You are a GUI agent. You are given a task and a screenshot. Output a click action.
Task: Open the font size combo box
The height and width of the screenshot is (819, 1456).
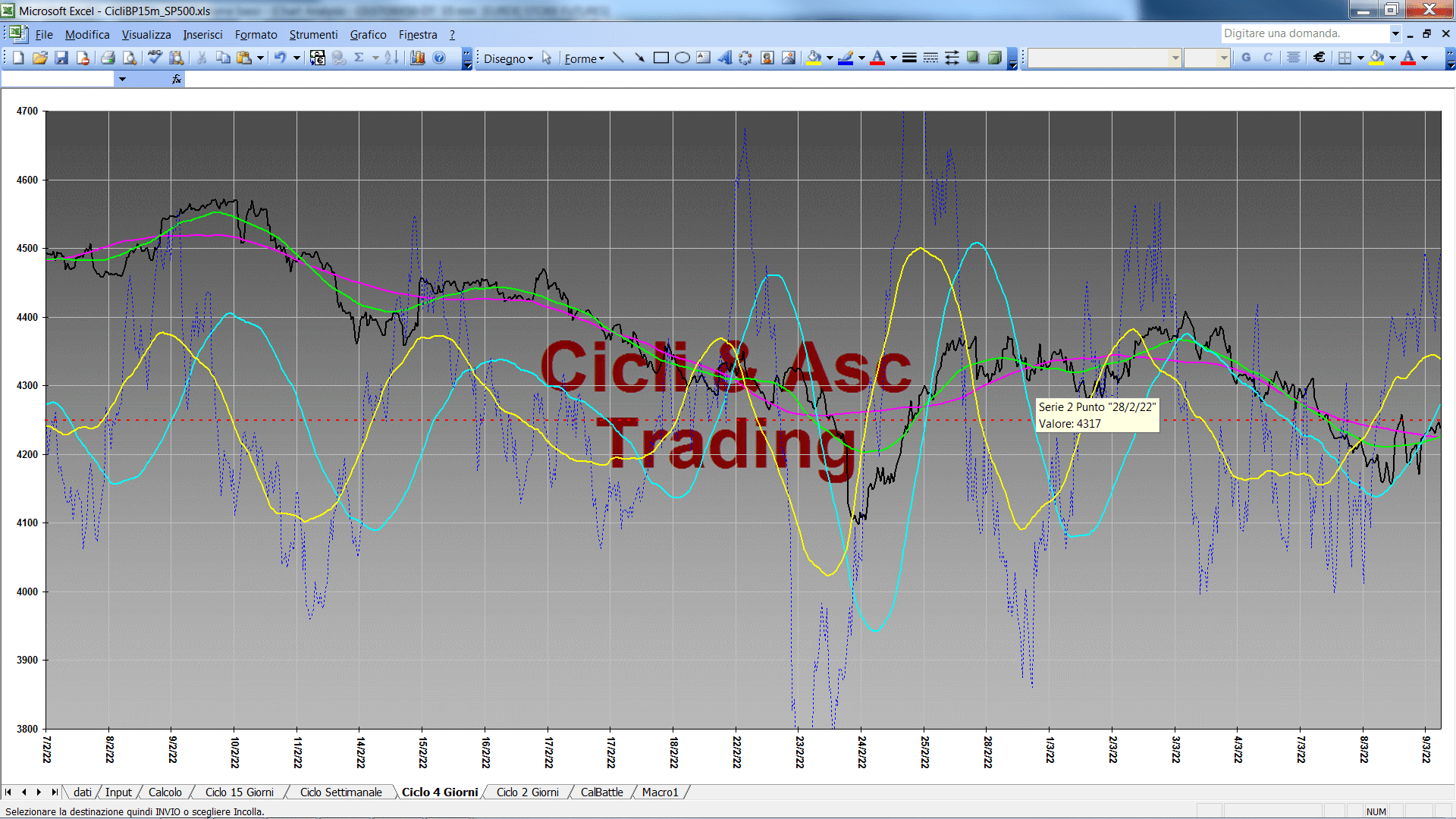[1207, 58]
